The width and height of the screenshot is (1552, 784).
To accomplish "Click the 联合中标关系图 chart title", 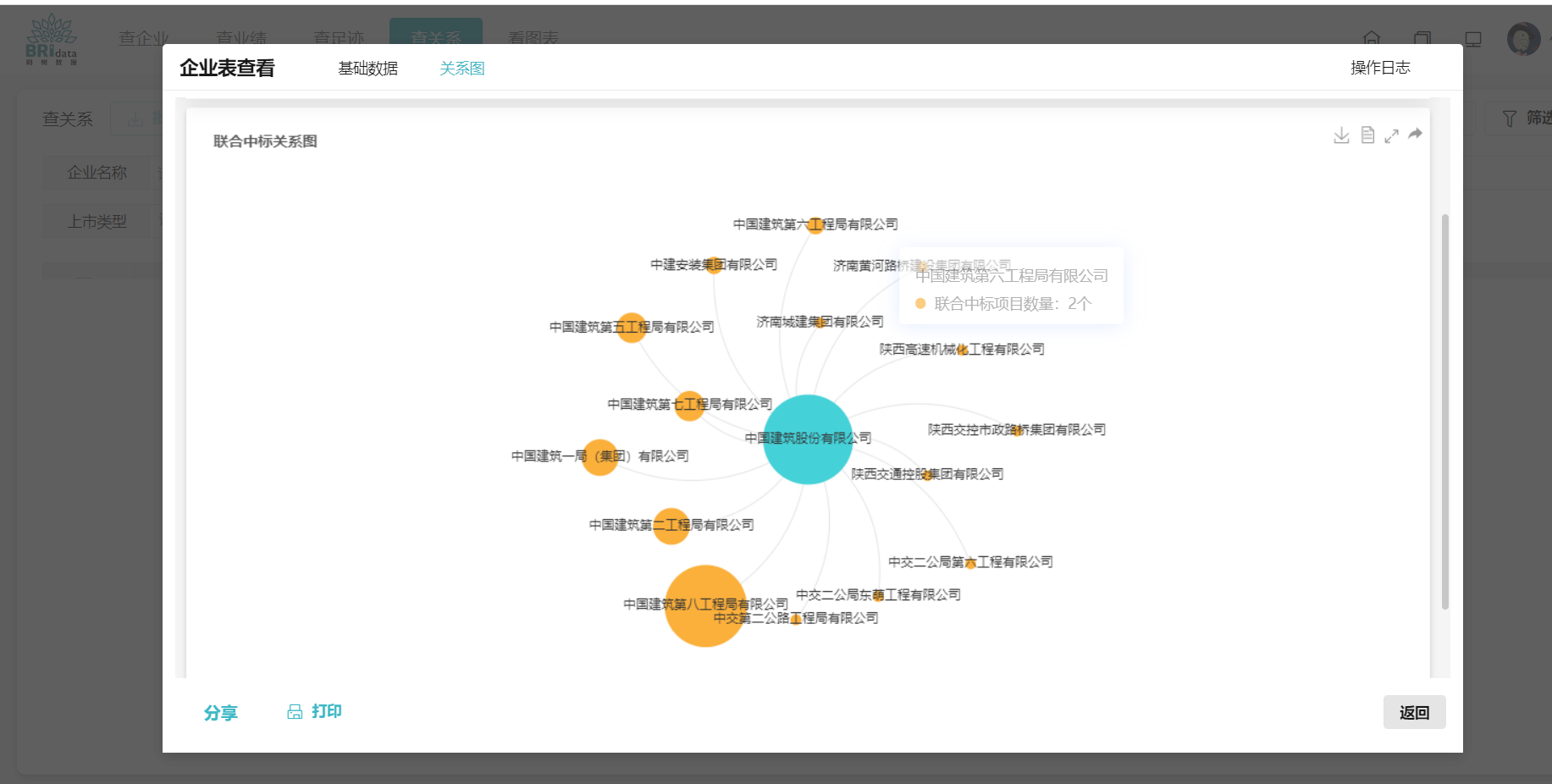I will pos(265,141).
